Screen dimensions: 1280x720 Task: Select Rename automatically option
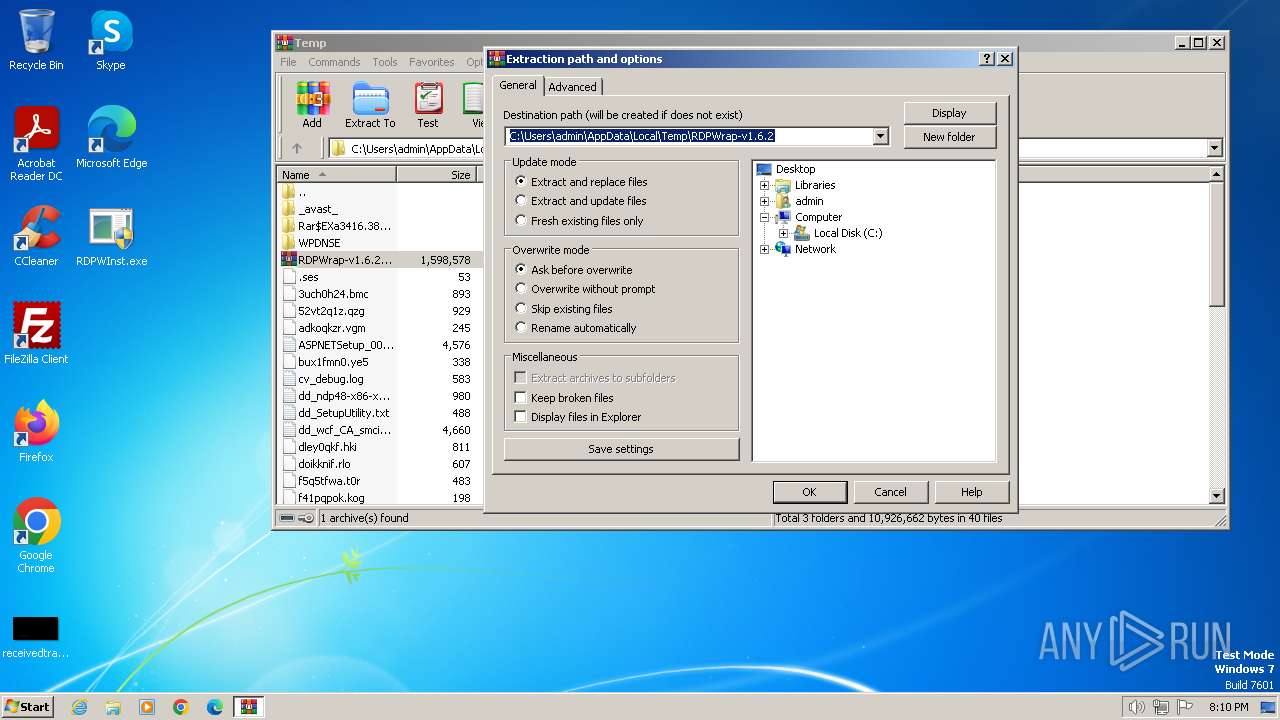click(x=575, y=328)
